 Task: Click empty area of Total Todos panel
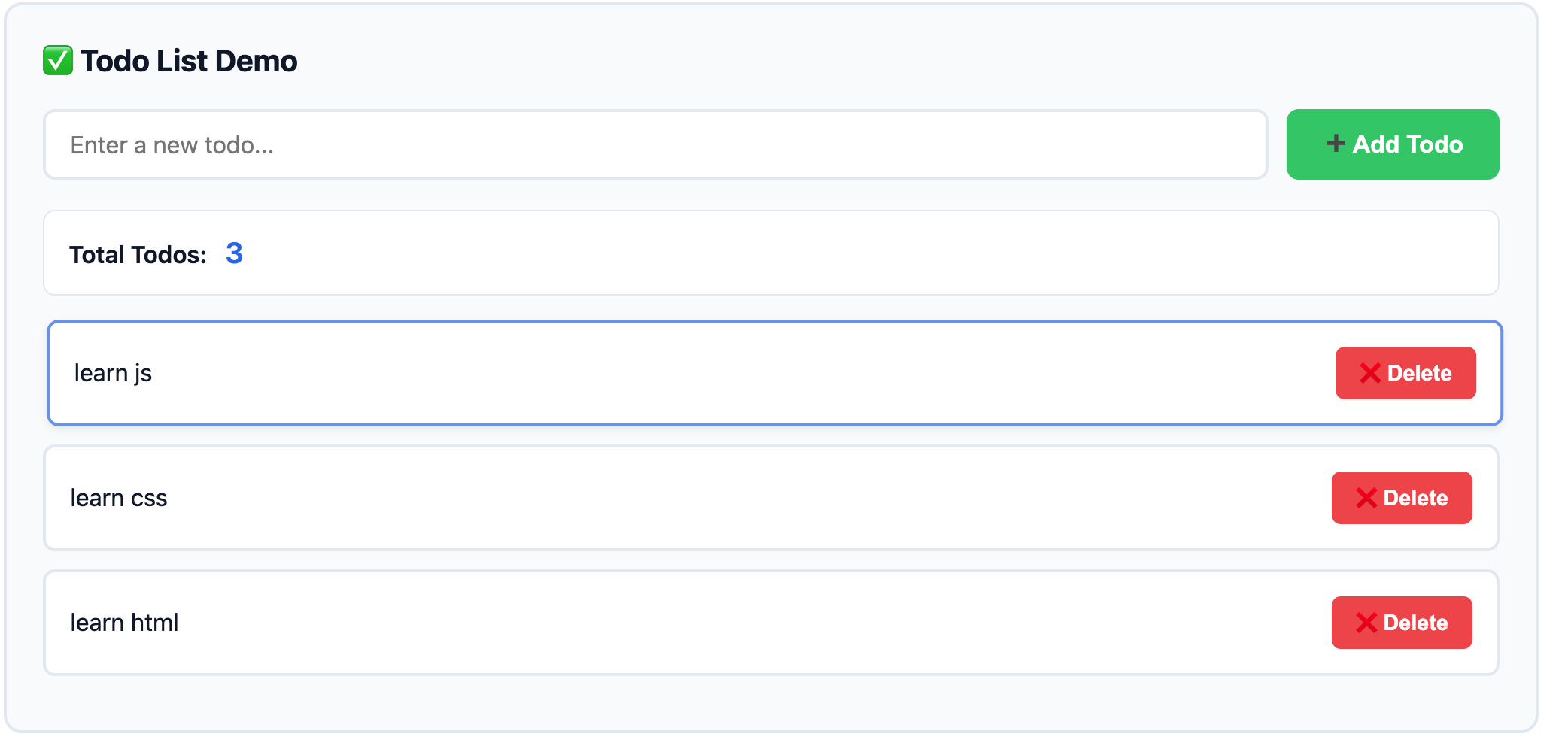click(828, 253)
